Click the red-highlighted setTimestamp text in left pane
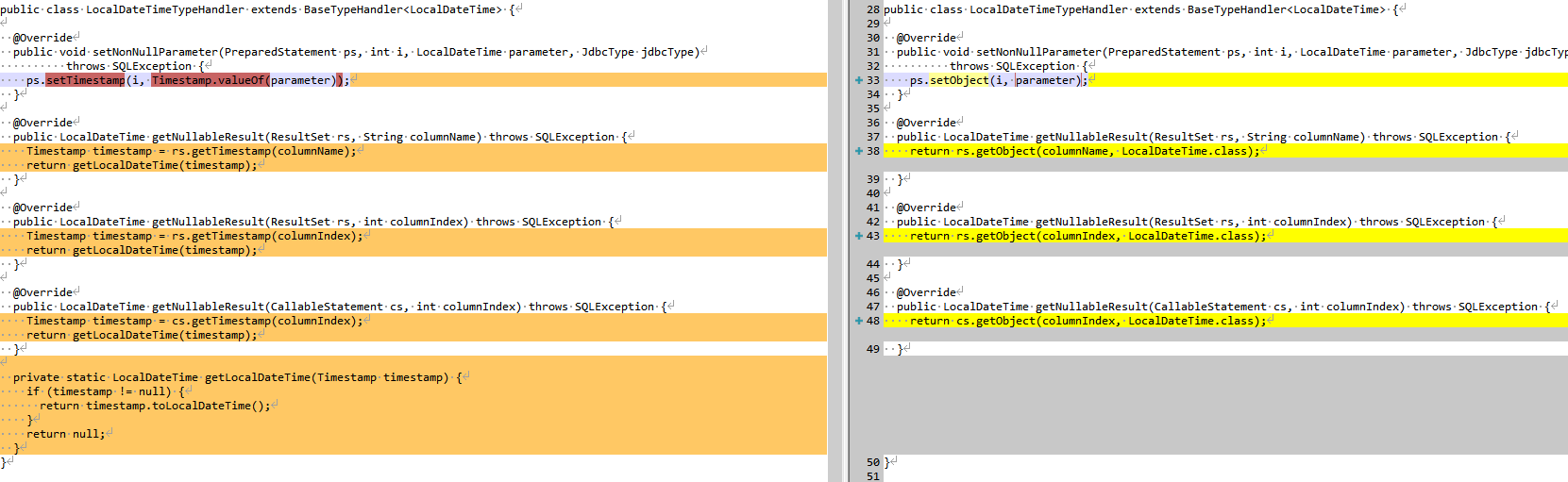This screenshot has width=1568, height=482. pos(85,80)
